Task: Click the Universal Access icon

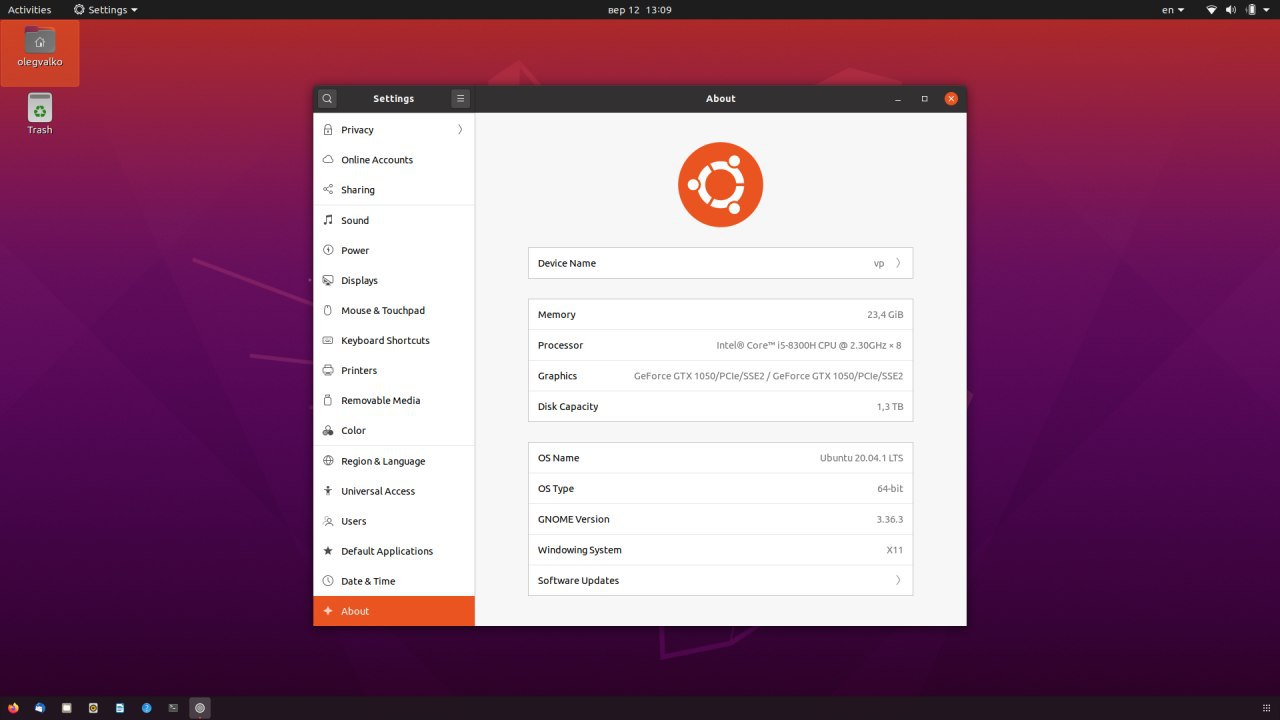Action: (328, 491)
